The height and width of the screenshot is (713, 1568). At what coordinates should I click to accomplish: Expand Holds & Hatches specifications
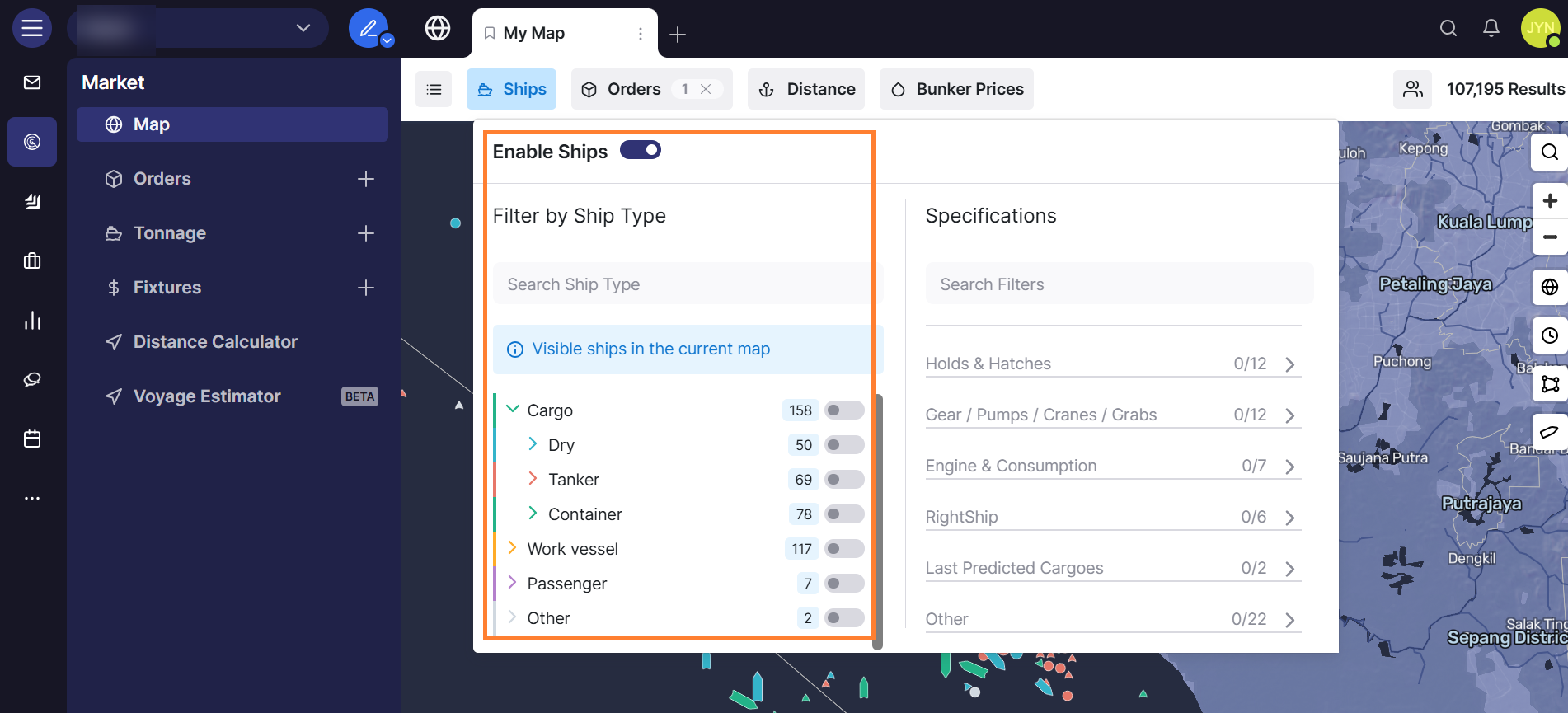point(1290,364)
